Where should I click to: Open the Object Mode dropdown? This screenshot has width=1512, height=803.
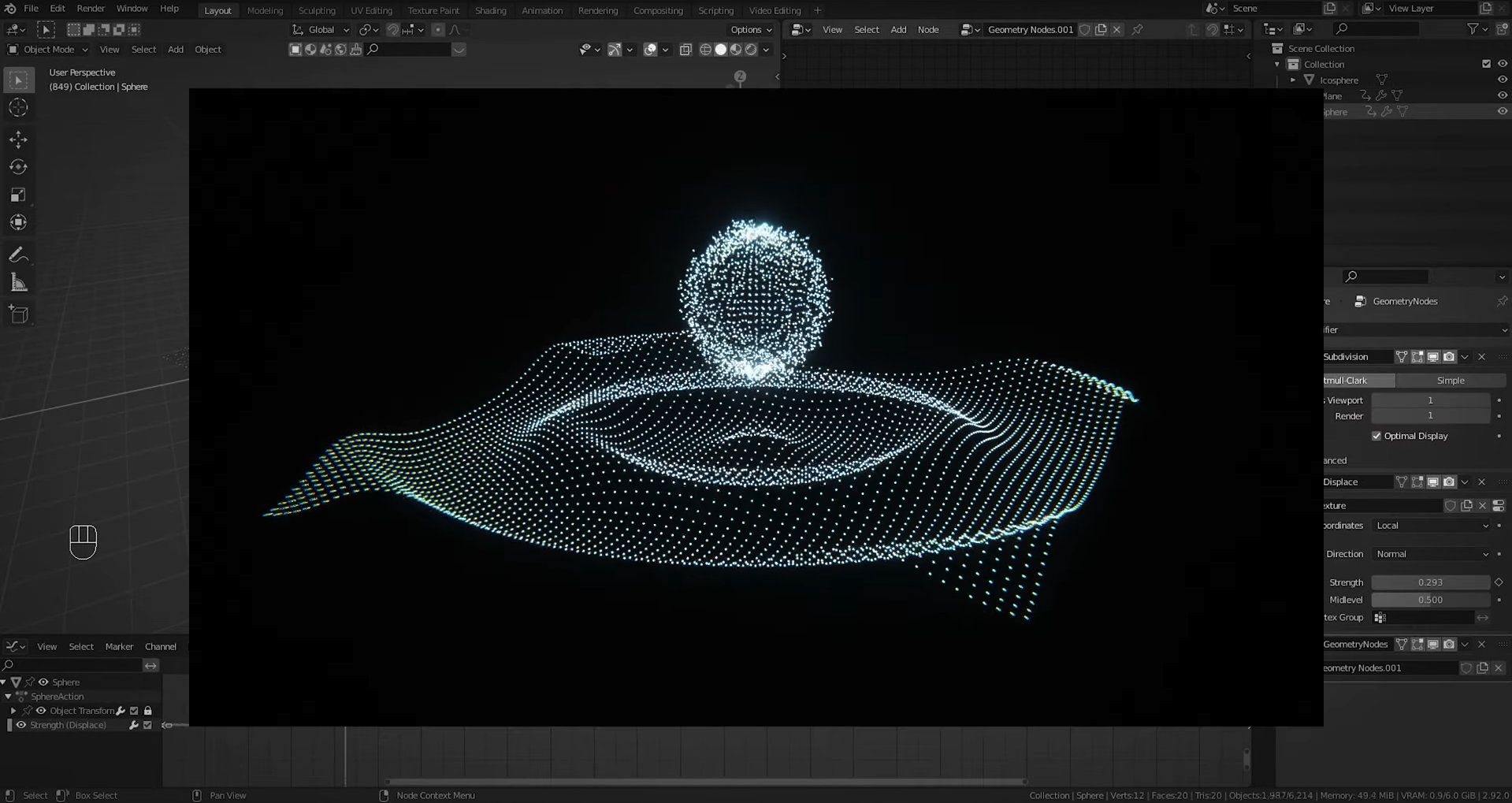tap(49, 50)
